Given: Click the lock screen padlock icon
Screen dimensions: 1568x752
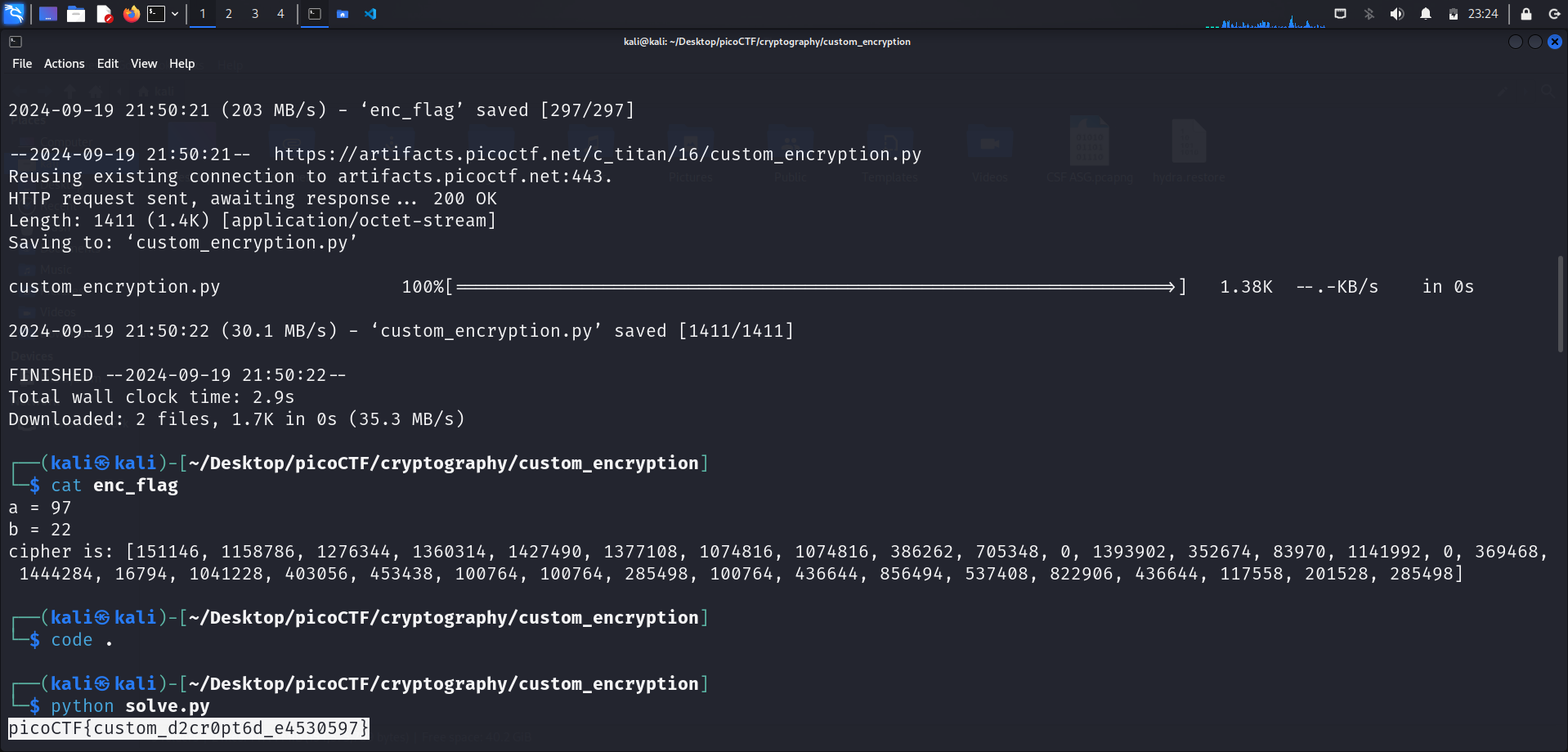Looking at the screenshot, I should pos(1525,14).
